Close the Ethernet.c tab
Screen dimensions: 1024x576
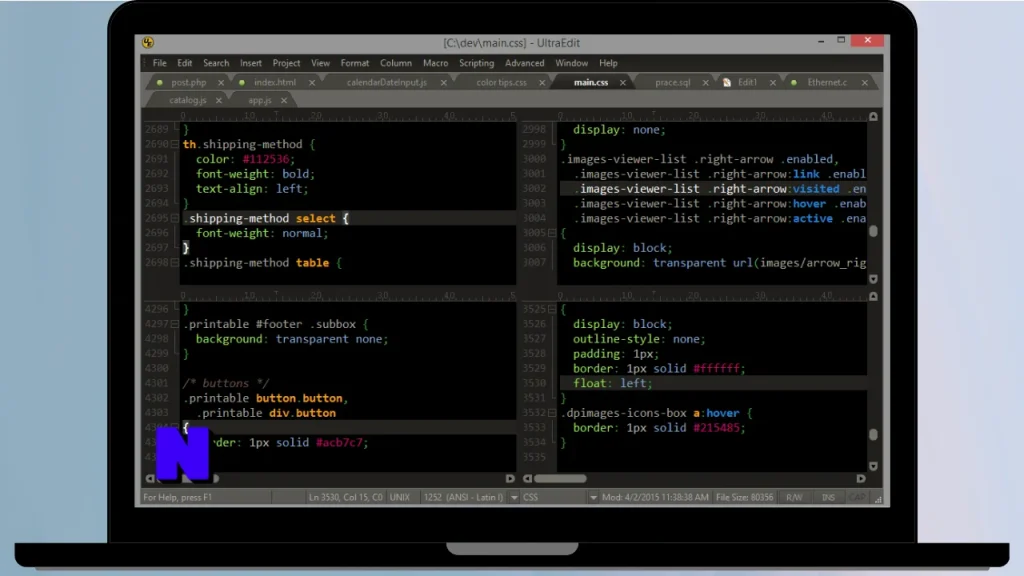pyautogui.click(x=865, y=83)
